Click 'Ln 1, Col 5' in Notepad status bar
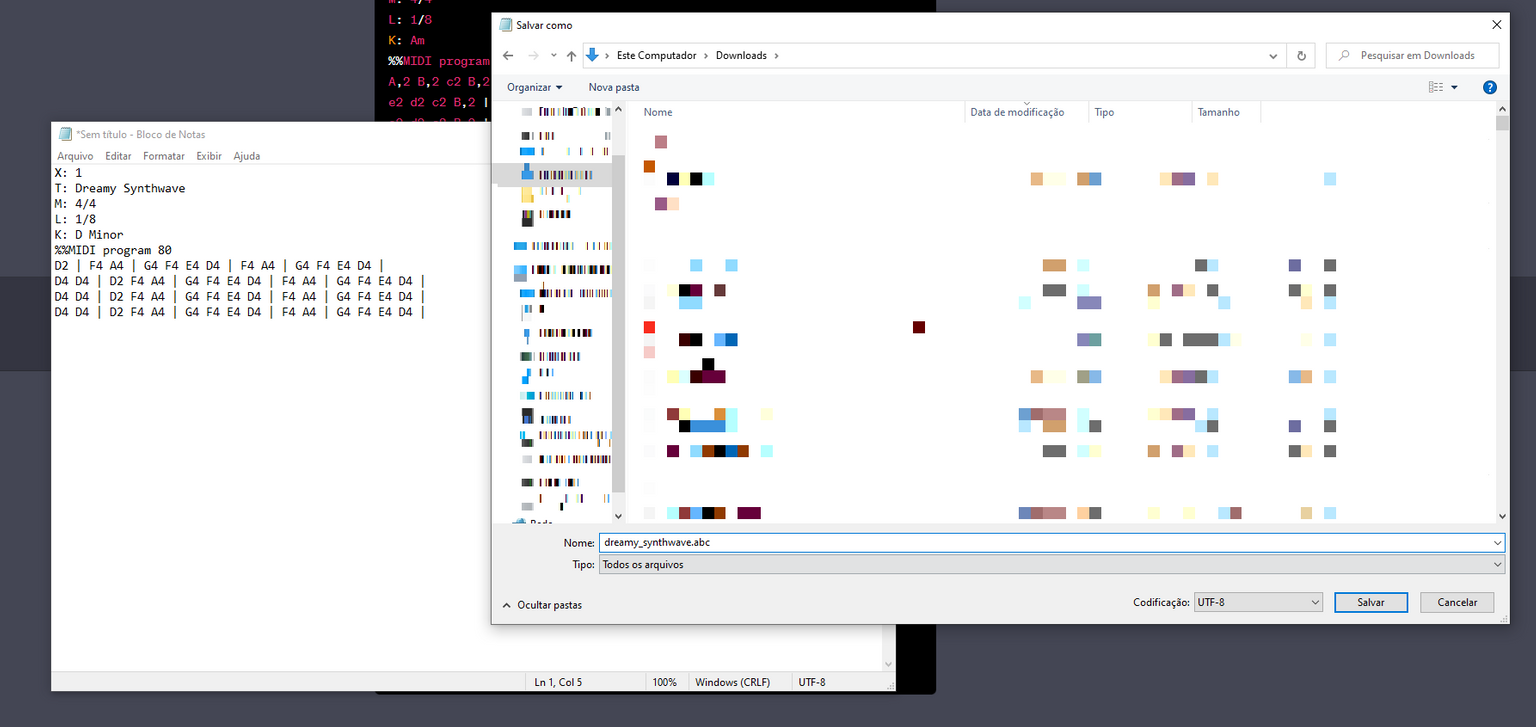Screen dimensions: 1536x727 (558, 682)
